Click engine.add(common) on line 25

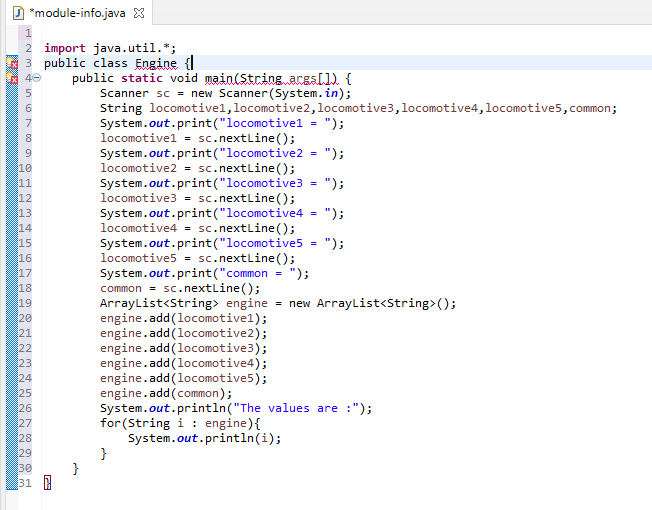[166, 393]
